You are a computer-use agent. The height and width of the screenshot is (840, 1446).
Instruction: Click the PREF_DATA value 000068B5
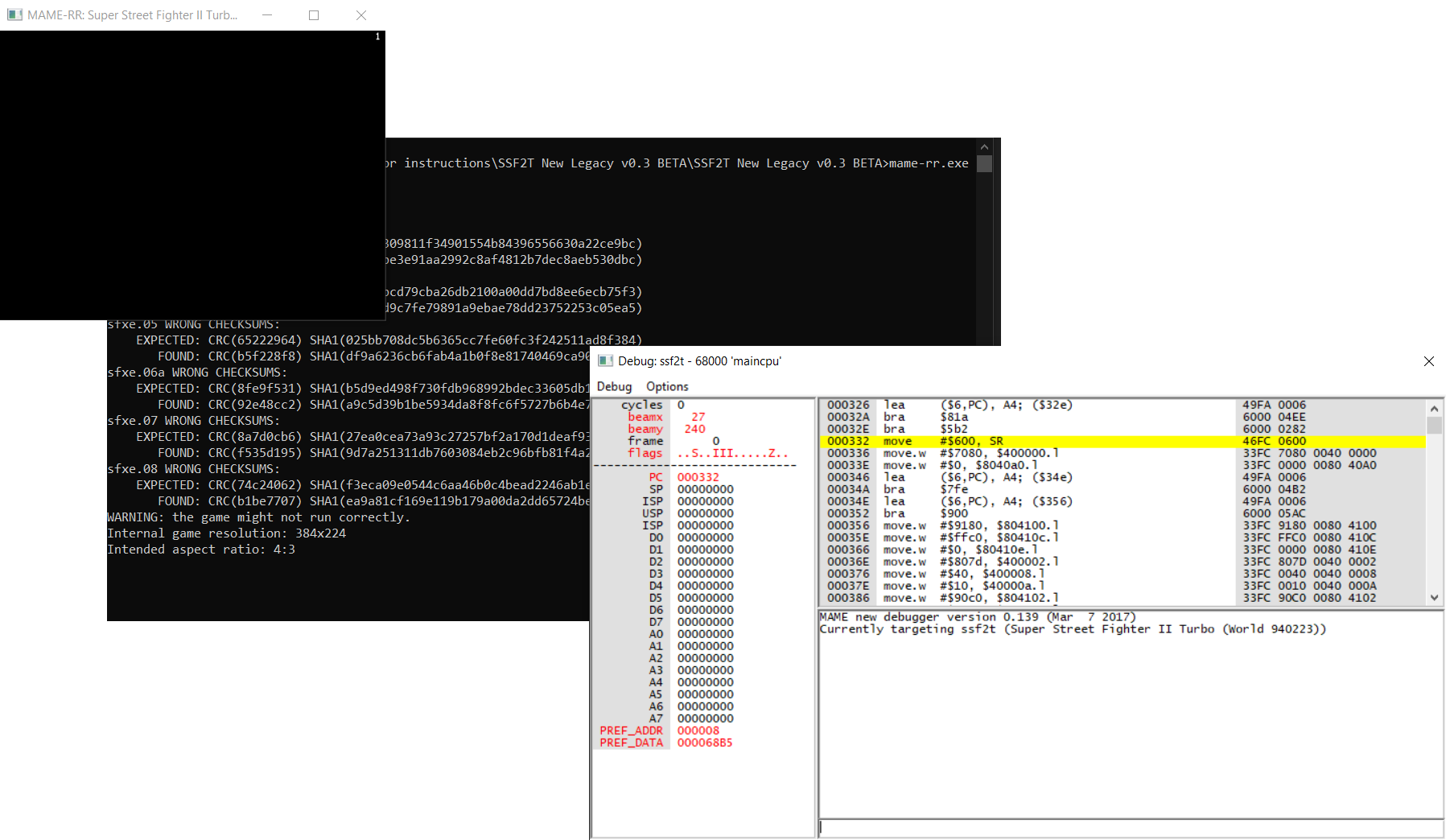705,743
